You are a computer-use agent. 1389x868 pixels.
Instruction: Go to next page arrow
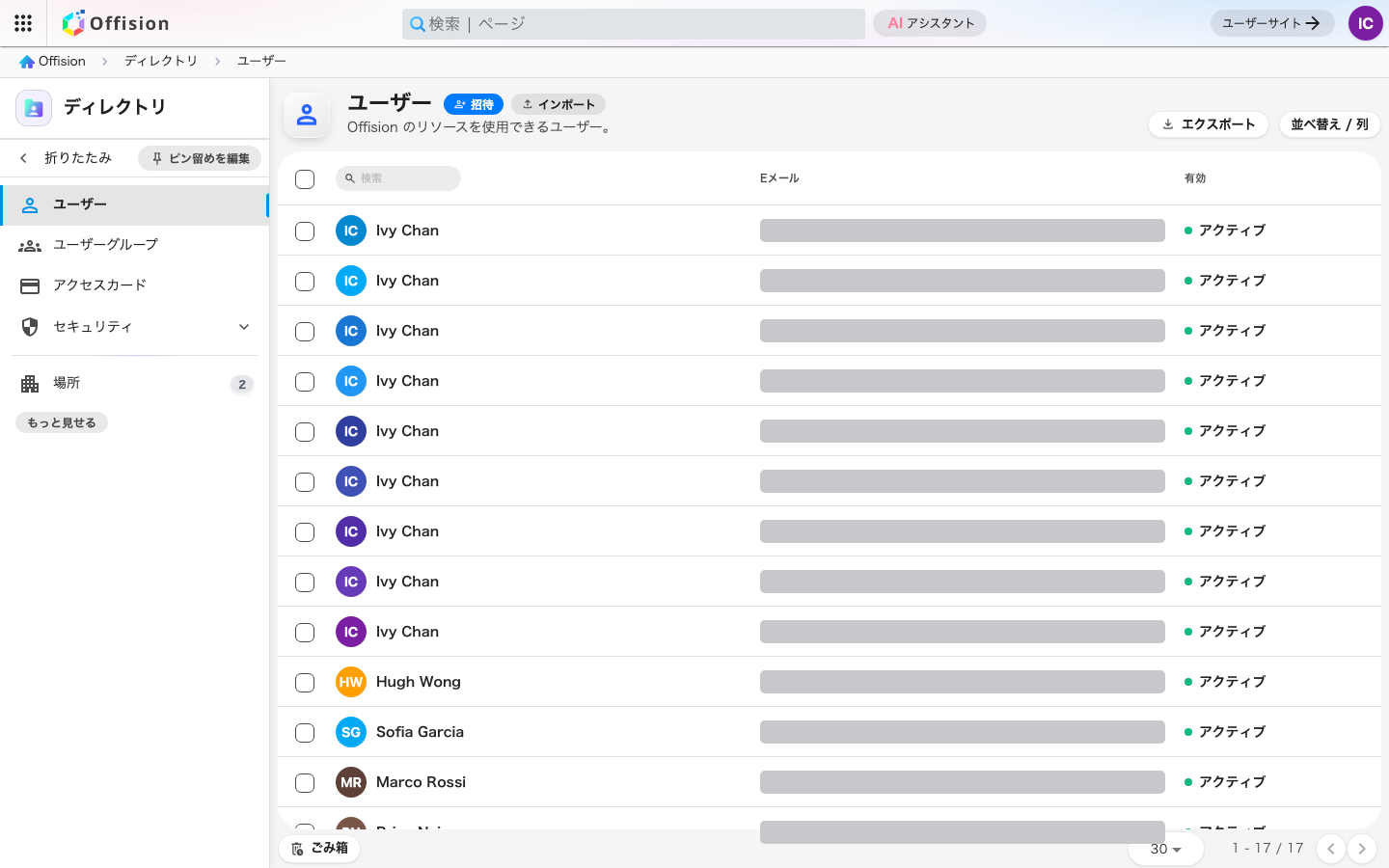point(1362,849)
